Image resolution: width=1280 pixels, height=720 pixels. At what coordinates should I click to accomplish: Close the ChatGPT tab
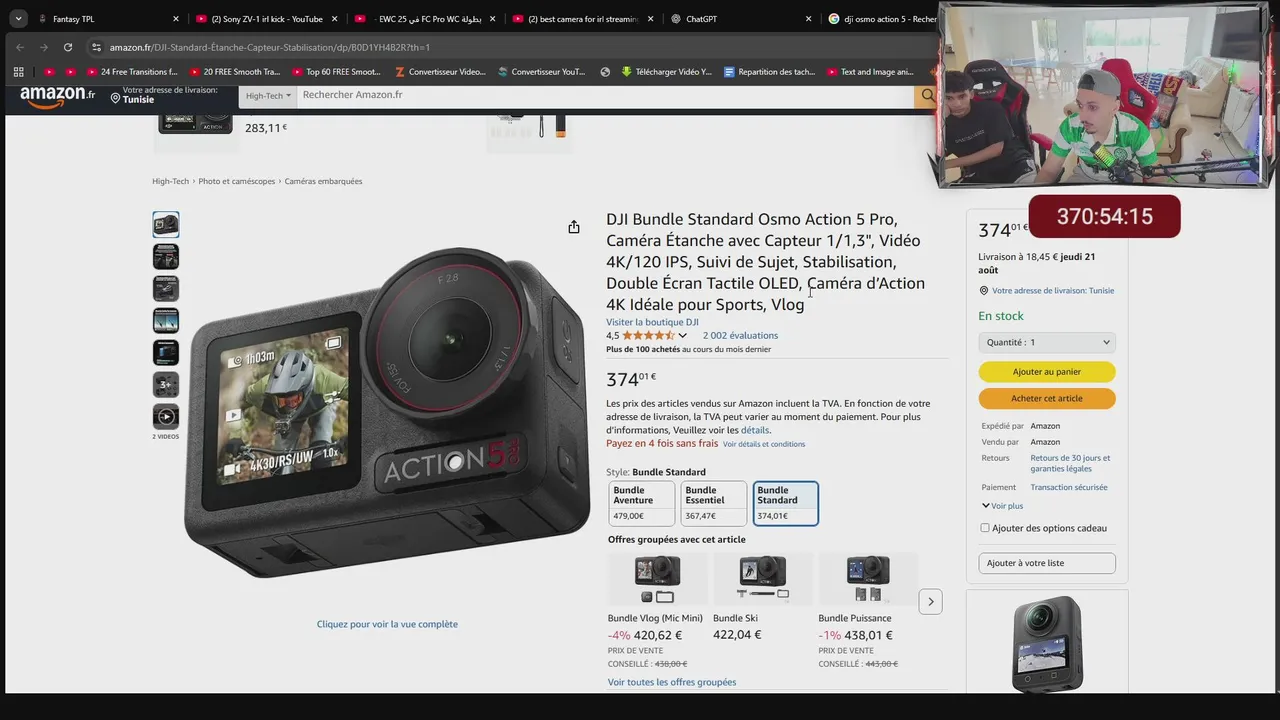(809, 19)
